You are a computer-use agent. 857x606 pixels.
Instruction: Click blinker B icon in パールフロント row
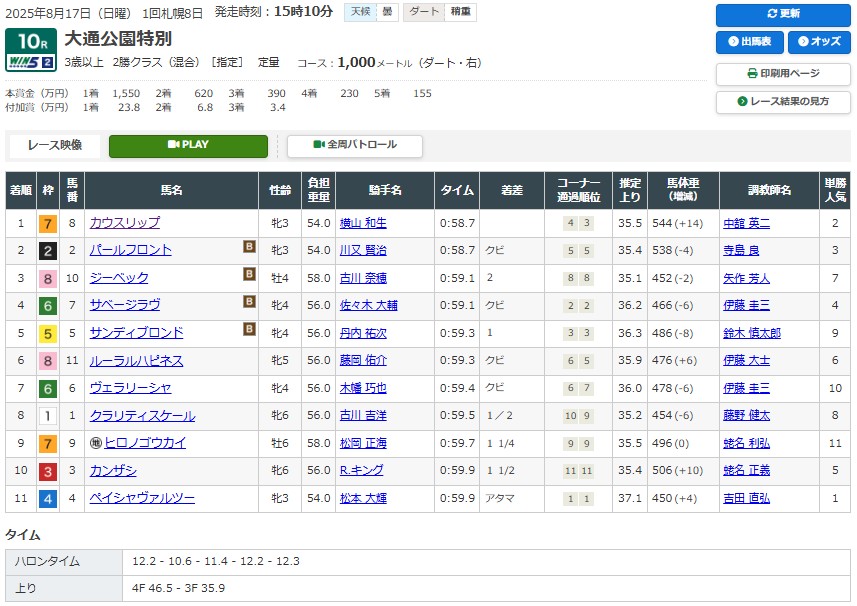pyautogui.click(x=248, y=247)
